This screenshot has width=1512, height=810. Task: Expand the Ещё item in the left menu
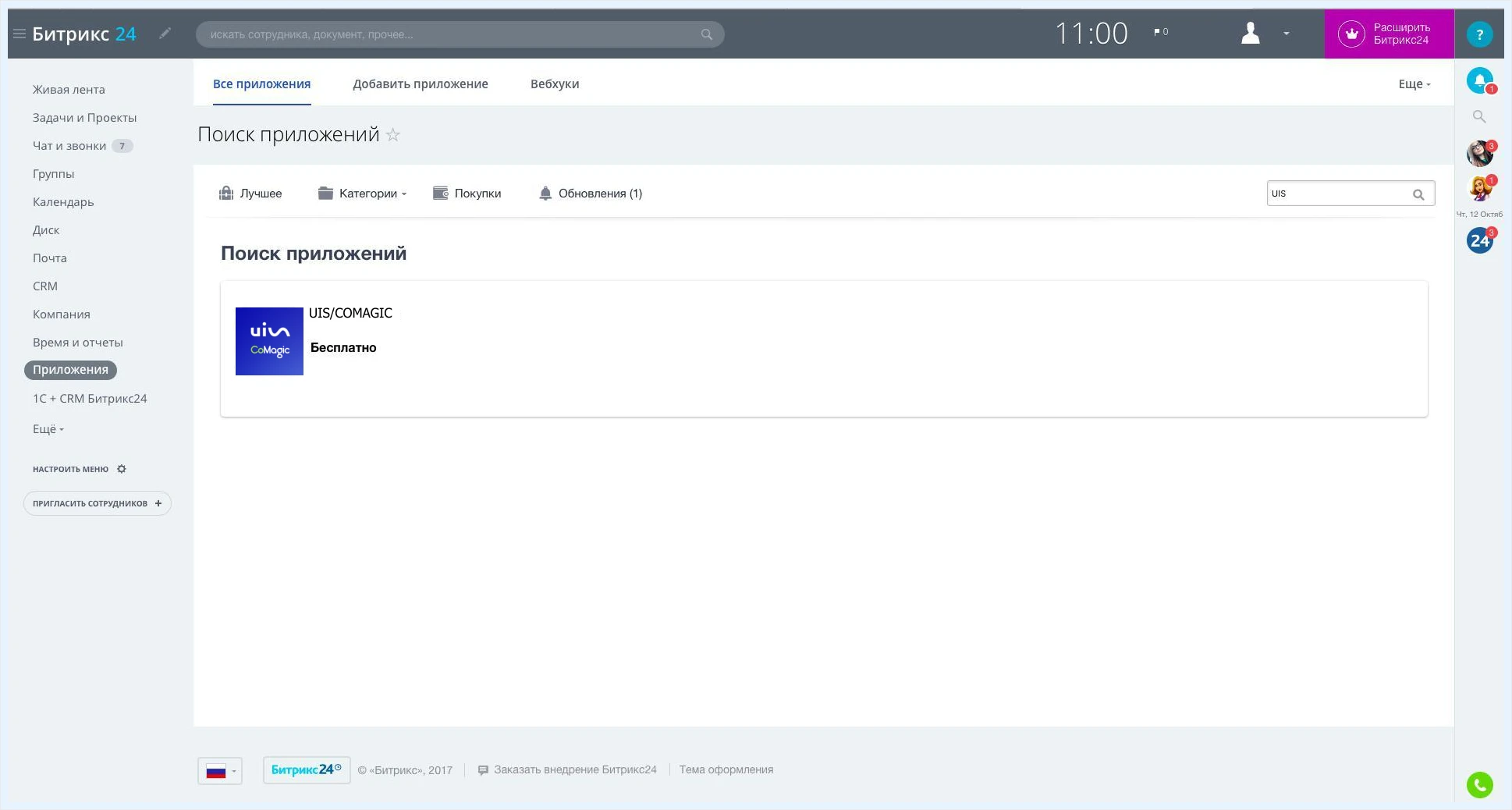pos(48,429)
